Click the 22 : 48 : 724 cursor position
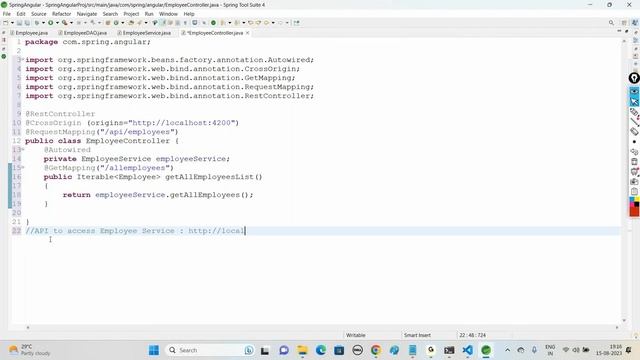 [x=472, y=335]
